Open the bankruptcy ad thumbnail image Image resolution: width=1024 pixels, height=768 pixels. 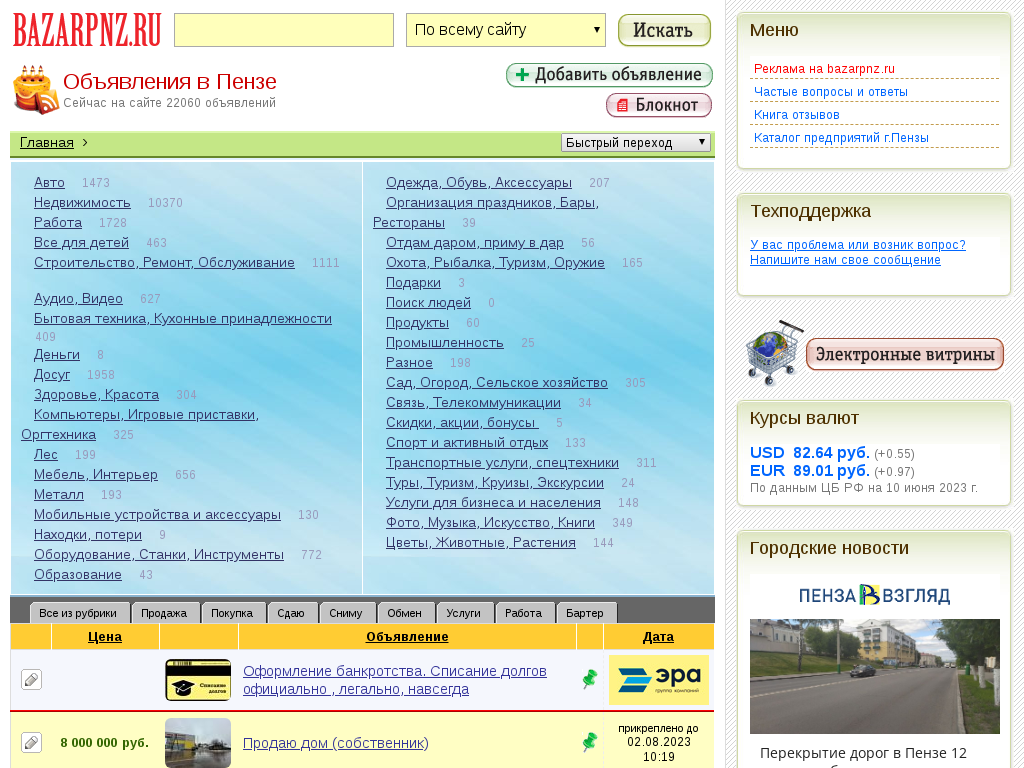tap(198, 680)
